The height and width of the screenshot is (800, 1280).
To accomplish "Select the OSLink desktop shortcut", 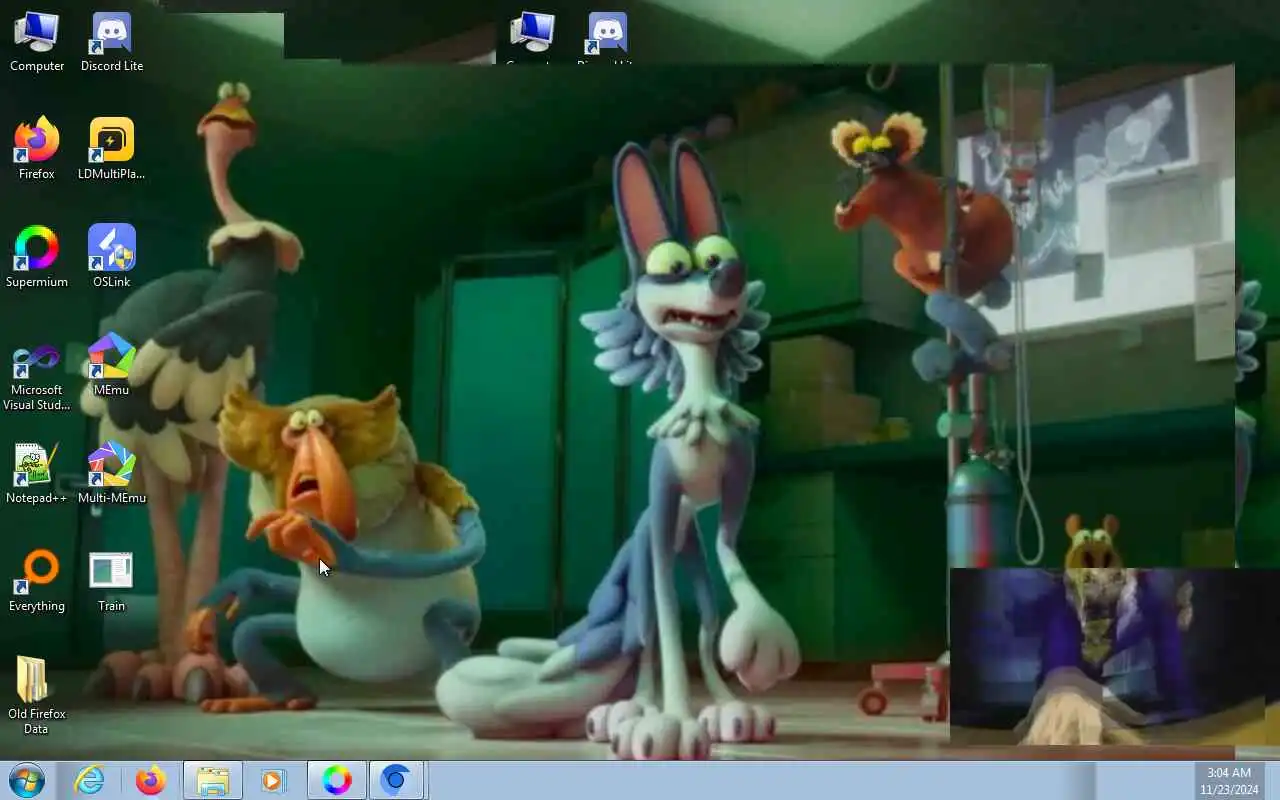I will [112, 258].
